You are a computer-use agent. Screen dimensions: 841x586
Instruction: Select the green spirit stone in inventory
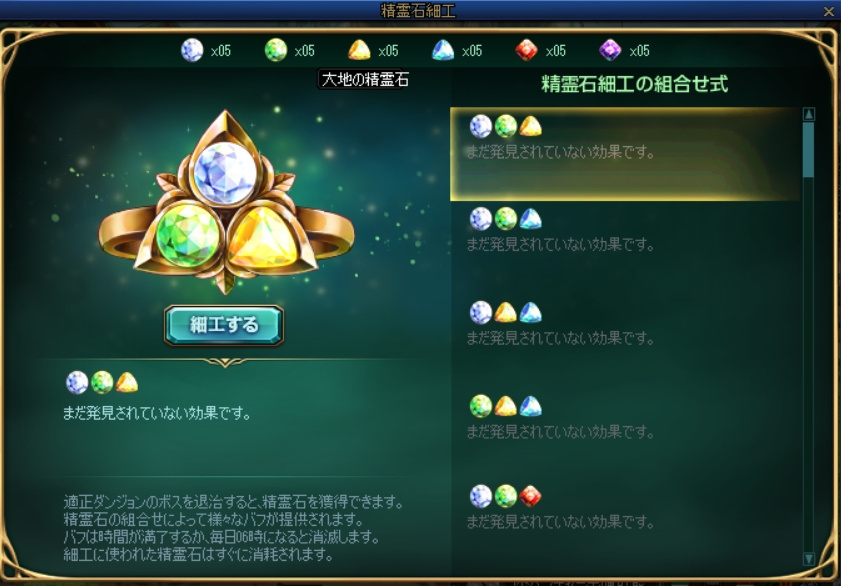click(276, 50)
